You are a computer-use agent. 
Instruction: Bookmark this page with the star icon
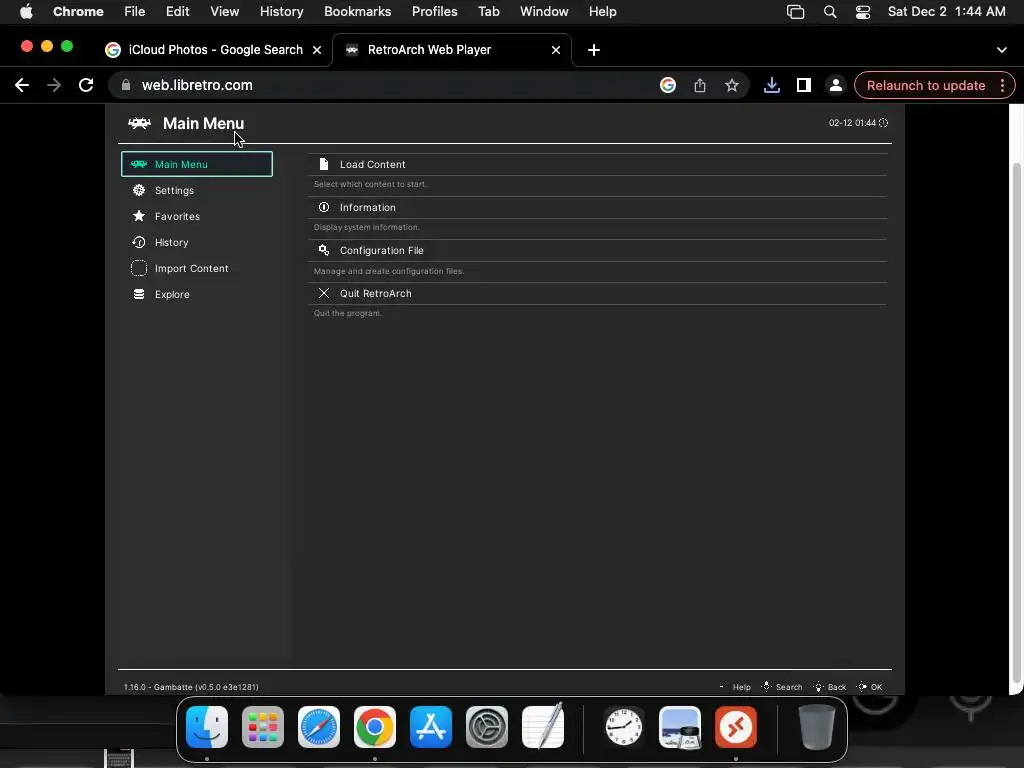[x=731, y=85]
